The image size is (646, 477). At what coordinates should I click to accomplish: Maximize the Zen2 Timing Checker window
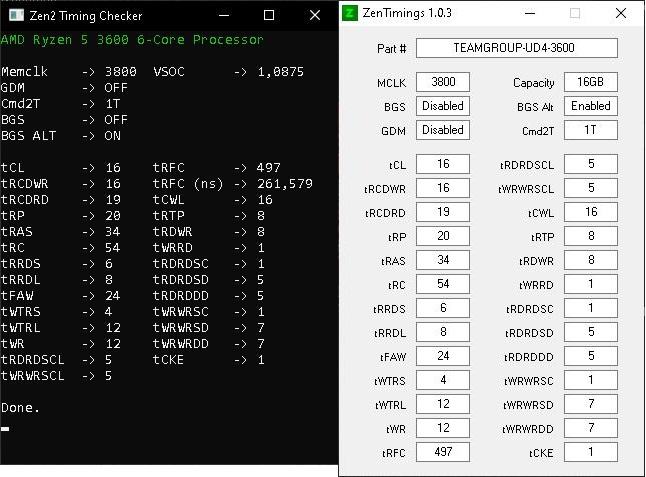[269, 16]
